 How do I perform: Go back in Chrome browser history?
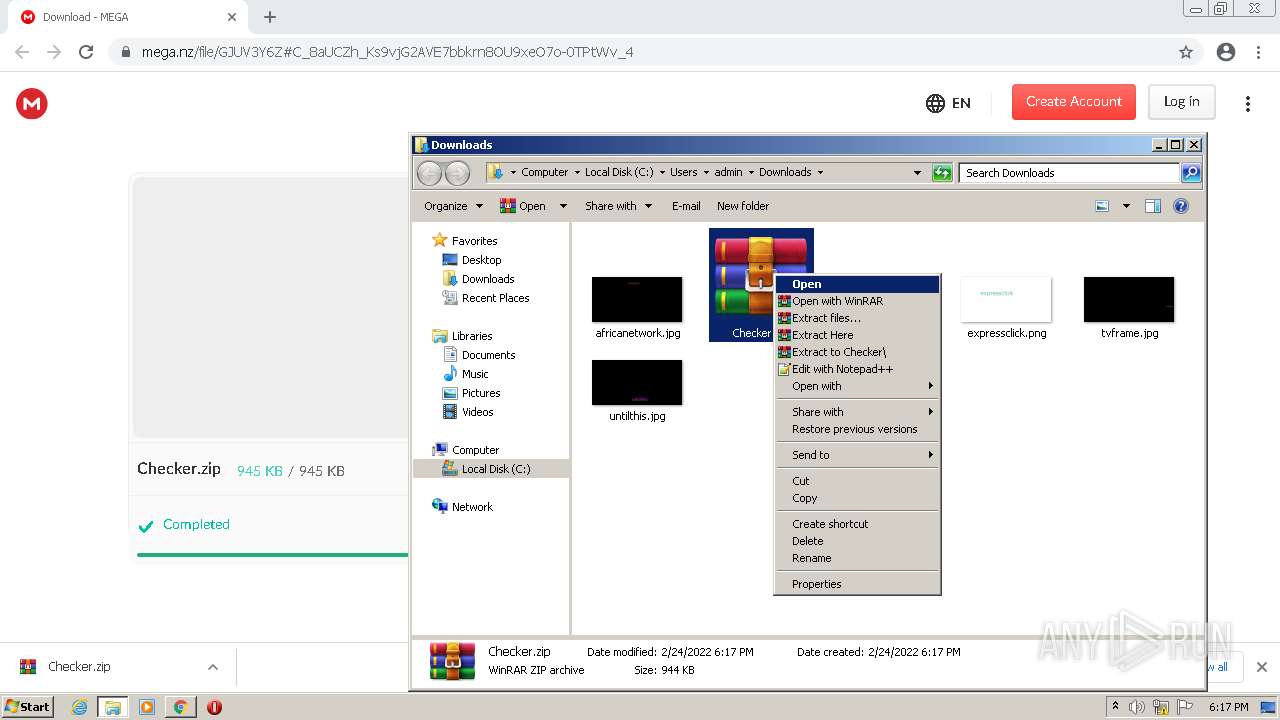pyautogui.click(x=22, y=52)
